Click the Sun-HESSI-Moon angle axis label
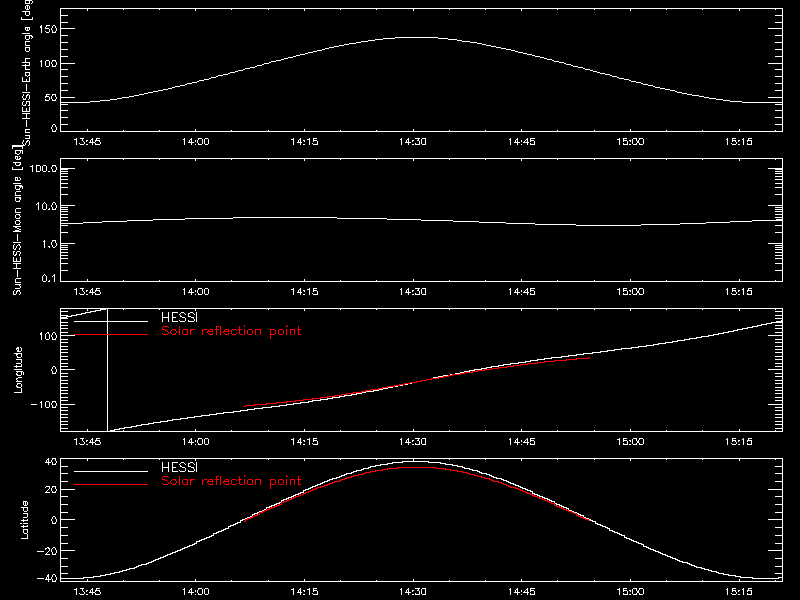Image resolution: width=800 pixels, height=600 pixels. [x=17, y=220]
